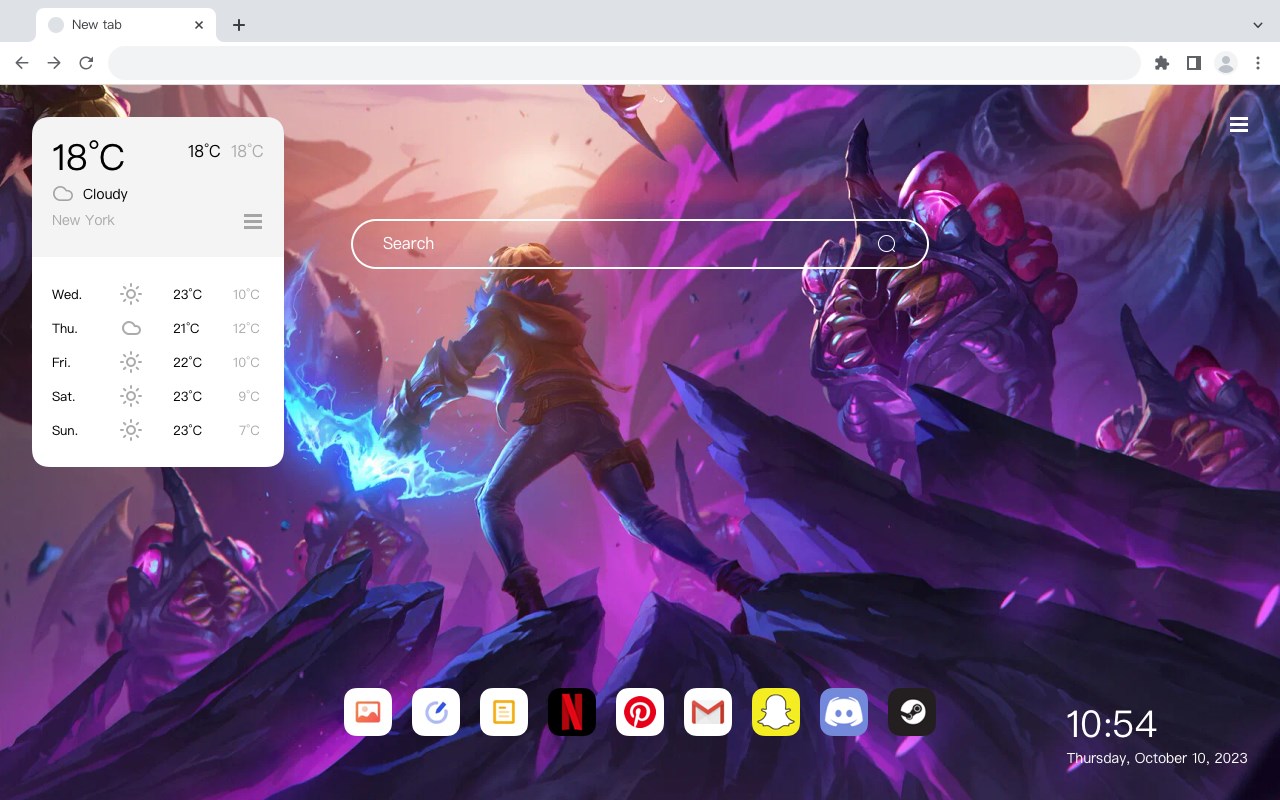The height and width of the screenshot is (800, 1280).
Task: Click into the Search field
Action: (x=640, y=244)
